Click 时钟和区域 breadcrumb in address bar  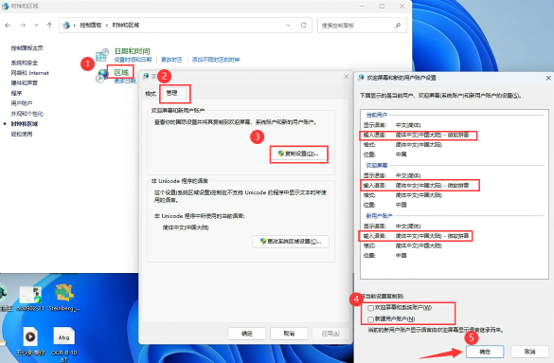pos(126,25)
